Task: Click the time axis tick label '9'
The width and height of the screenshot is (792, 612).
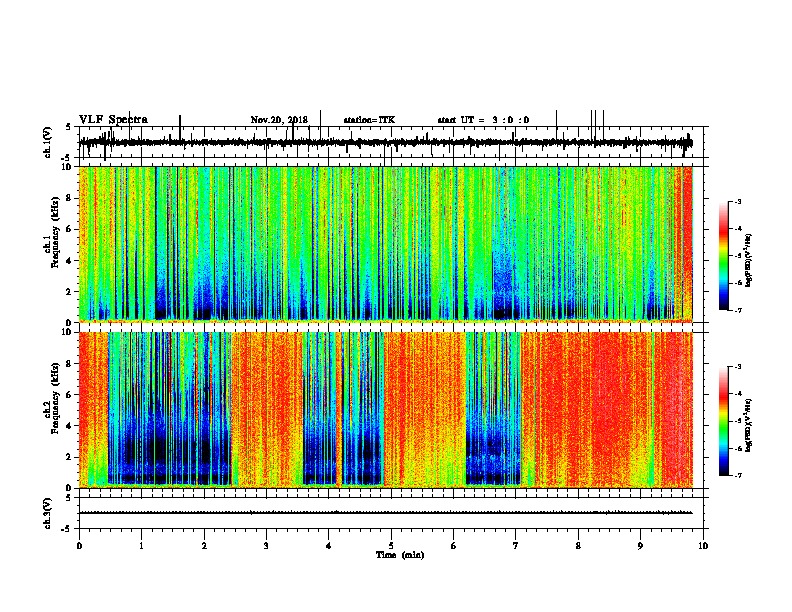Action: click(x=640, y=546)
